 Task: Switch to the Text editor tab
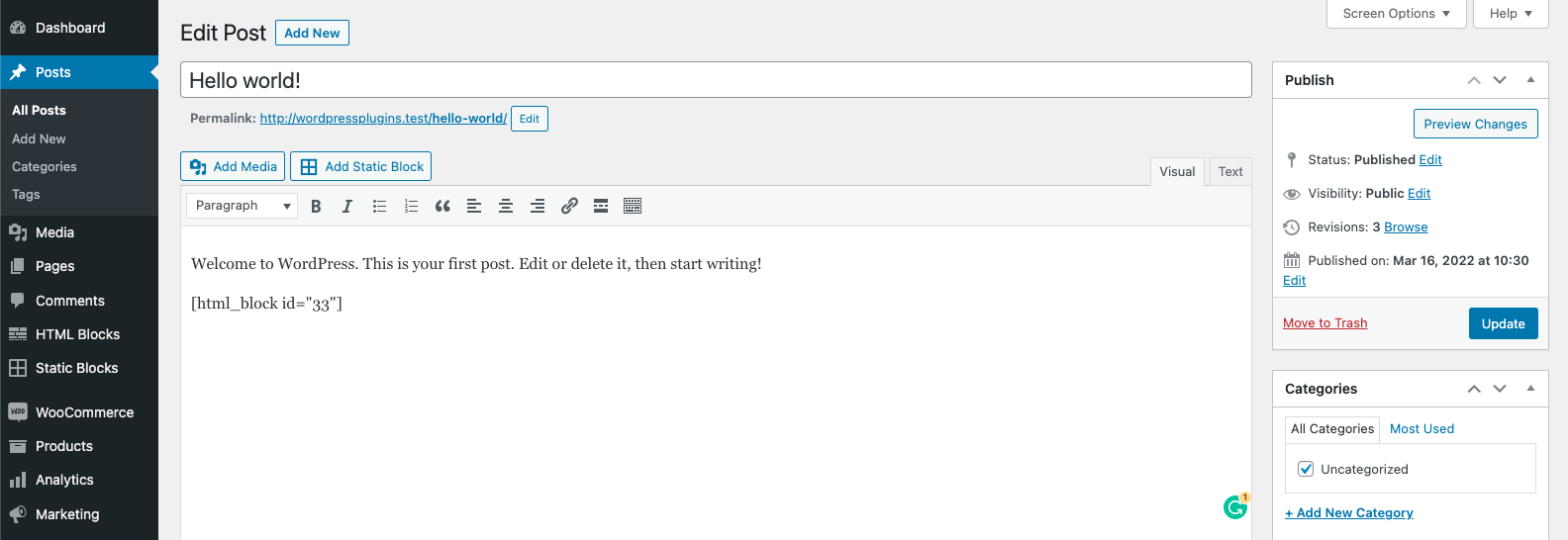pos(1230,171)
